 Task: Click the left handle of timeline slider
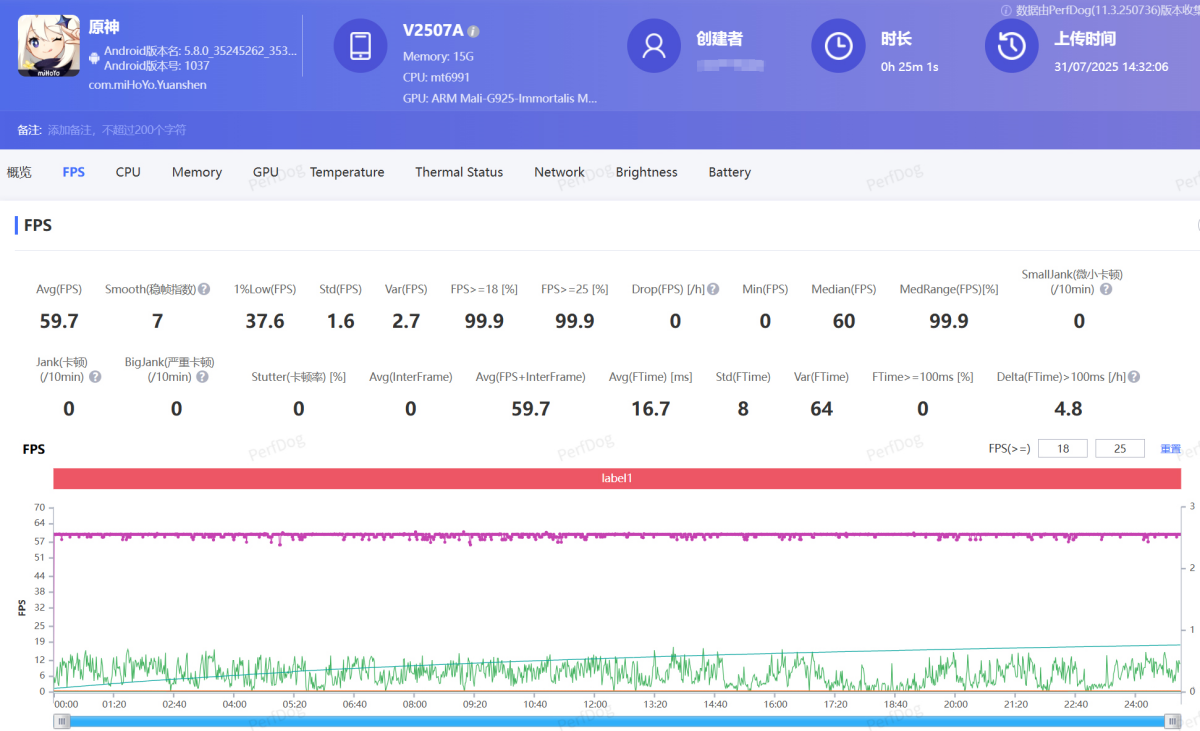pyautogui.click(x=62, y=721)
